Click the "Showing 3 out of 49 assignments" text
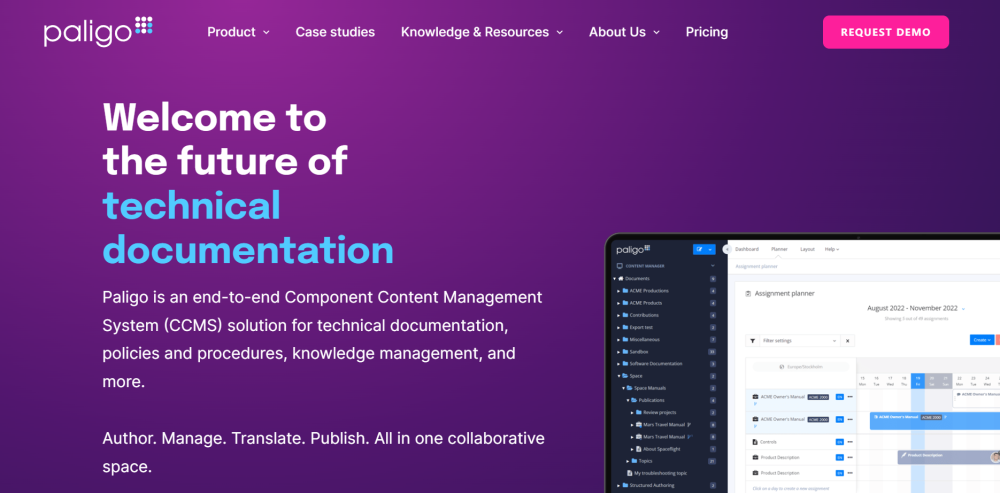 click(916, 318)
